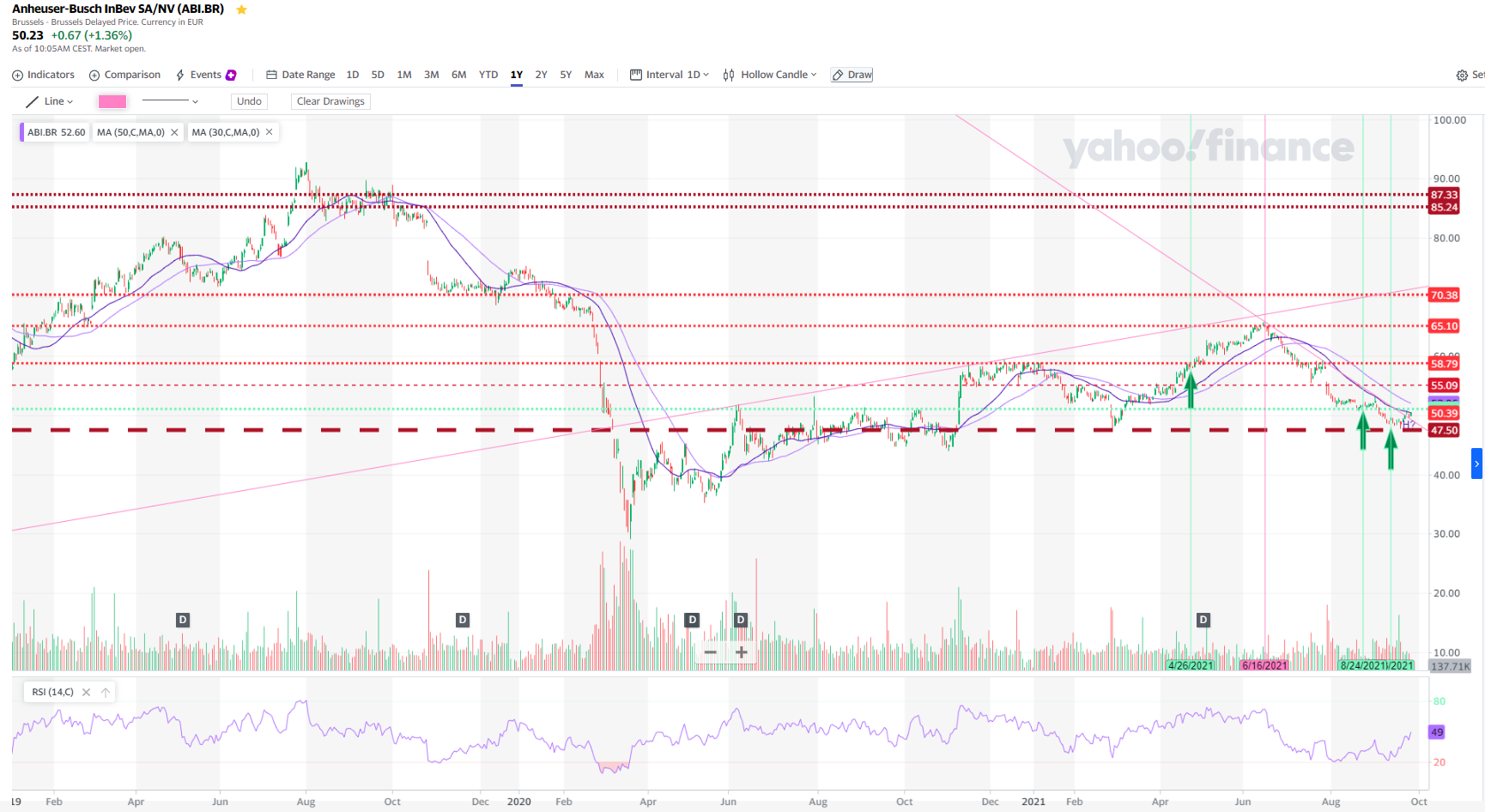
Task: Toggle the favorite star for ABI.BR
Action: point(241,9)
